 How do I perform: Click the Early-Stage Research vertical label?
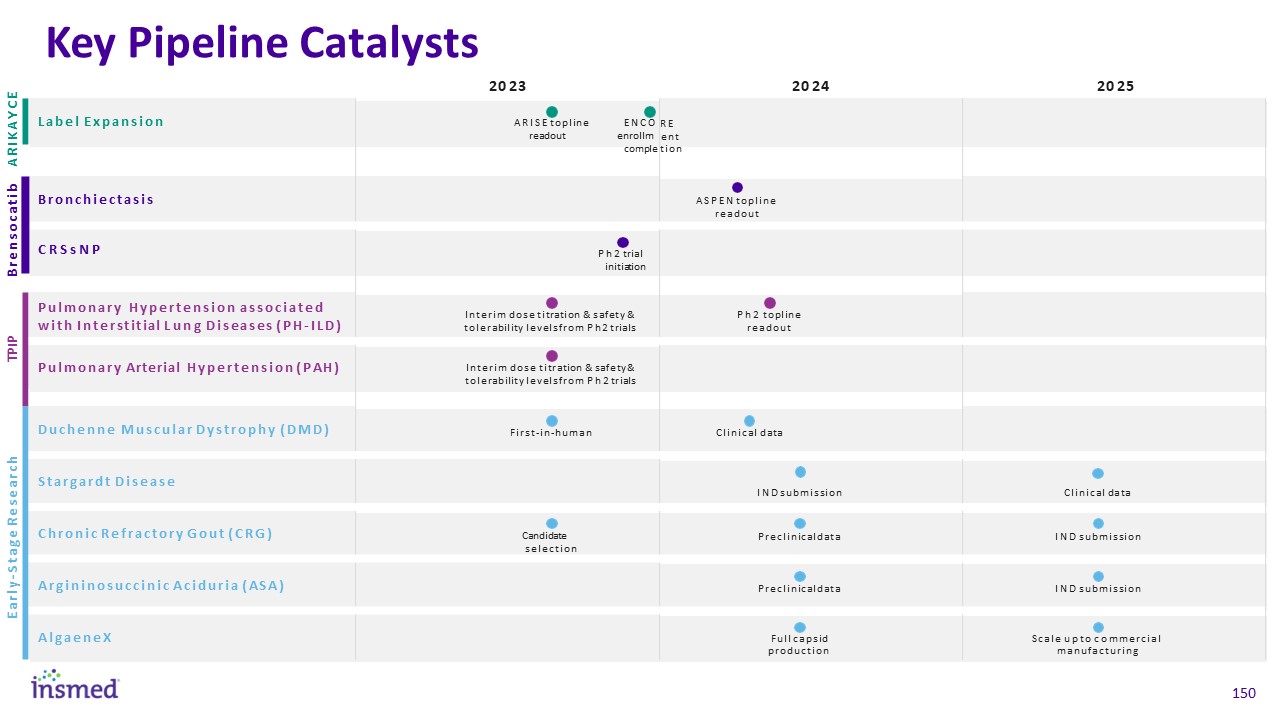[x=13, y=536]
